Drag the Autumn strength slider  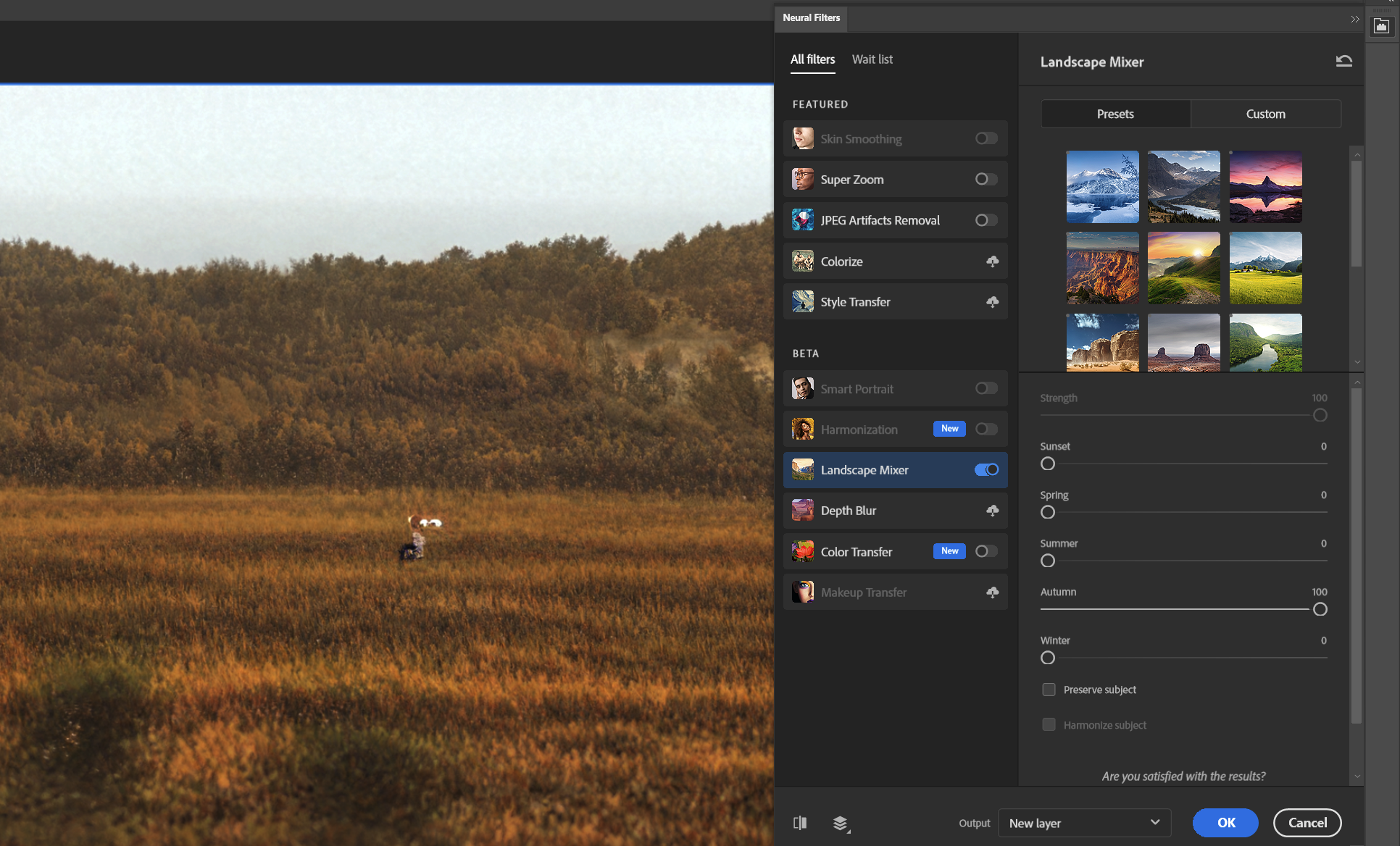point(1319,609)
